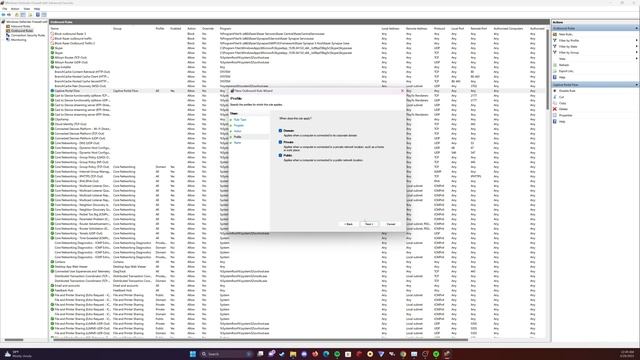Select the Desktop App Web Viewer rule

coord(297,267)
